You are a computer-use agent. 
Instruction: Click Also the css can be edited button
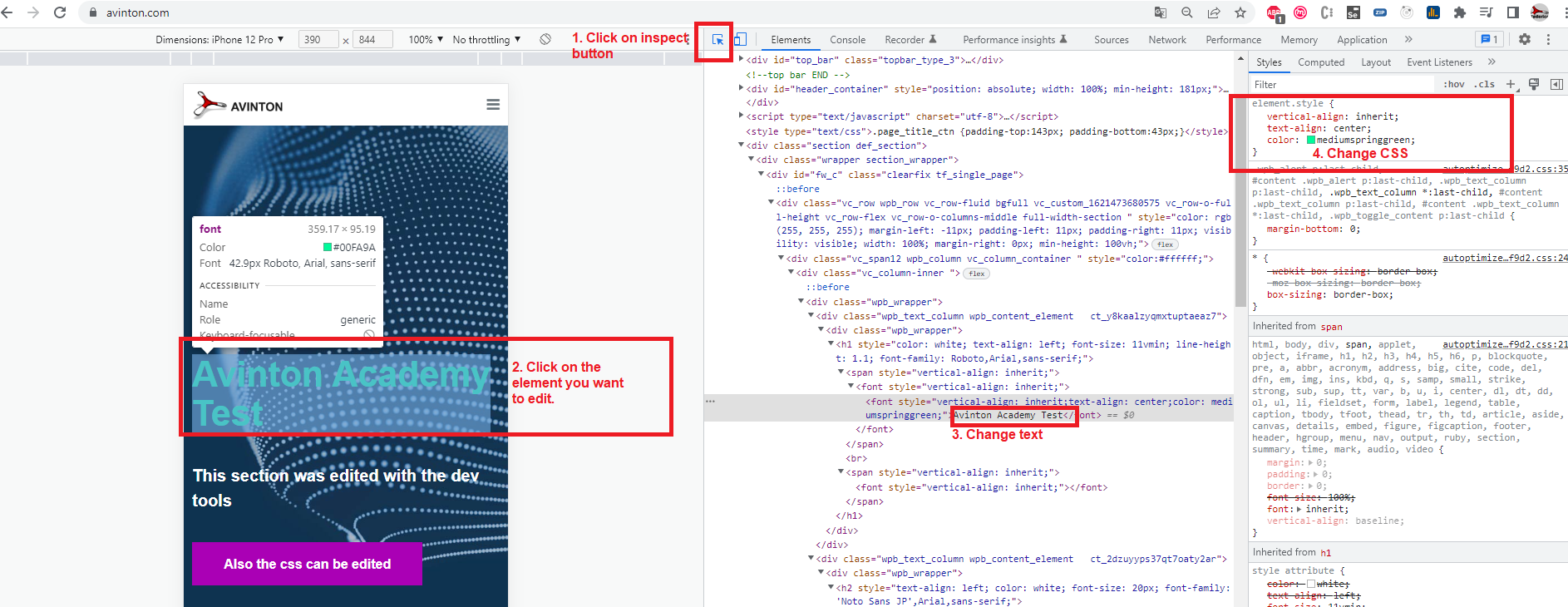[307, 564]
